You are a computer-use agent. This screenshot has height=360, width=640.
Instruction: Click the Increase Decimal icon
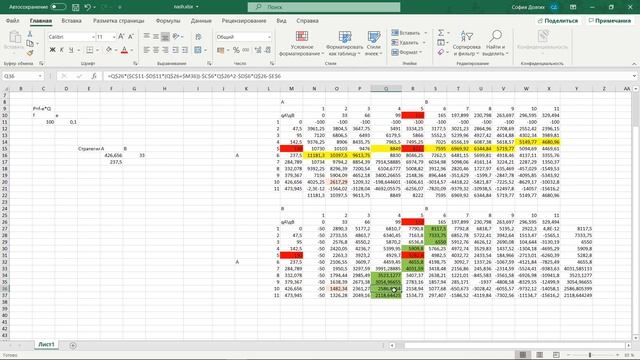coord(258,50)
